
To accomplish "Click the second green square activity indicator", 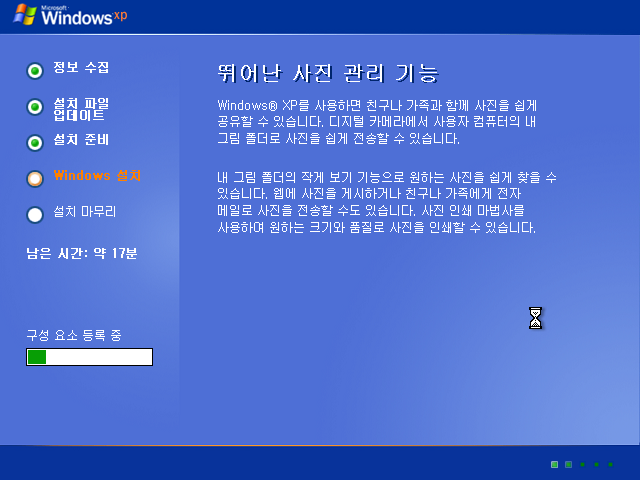I will (568, 464).
